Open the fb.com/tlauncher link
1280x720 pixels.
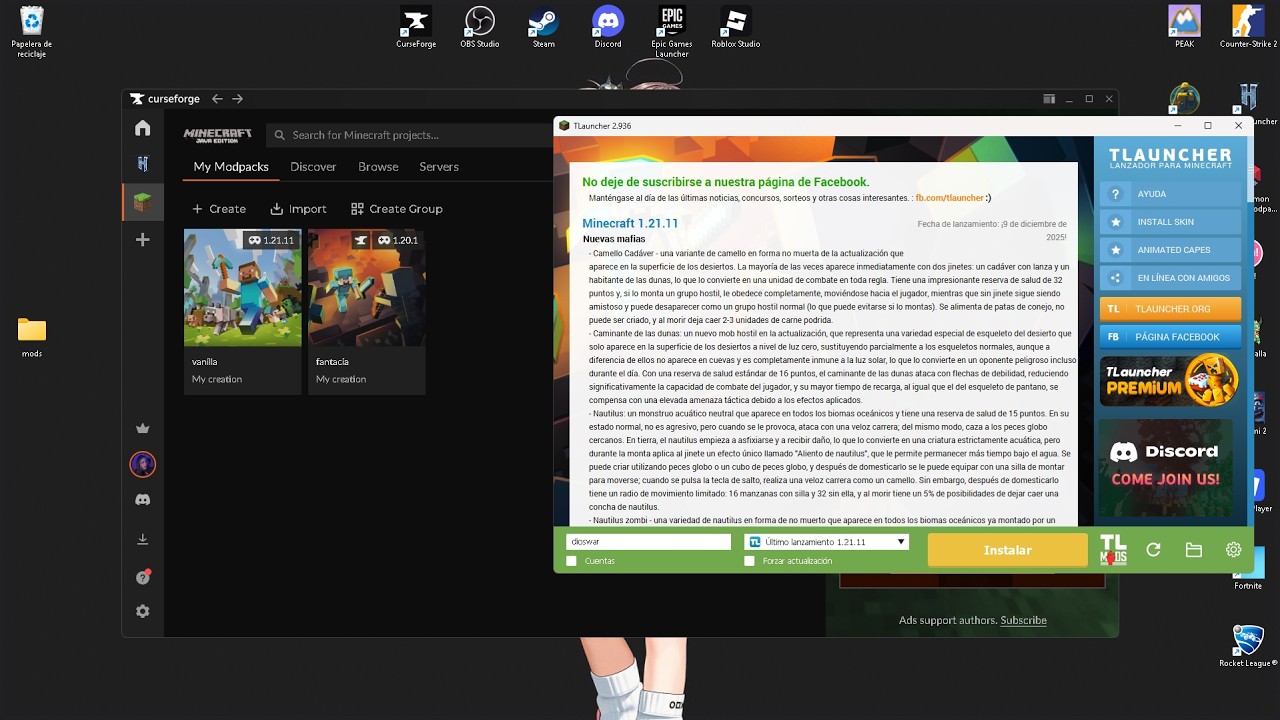click(950, 198)
